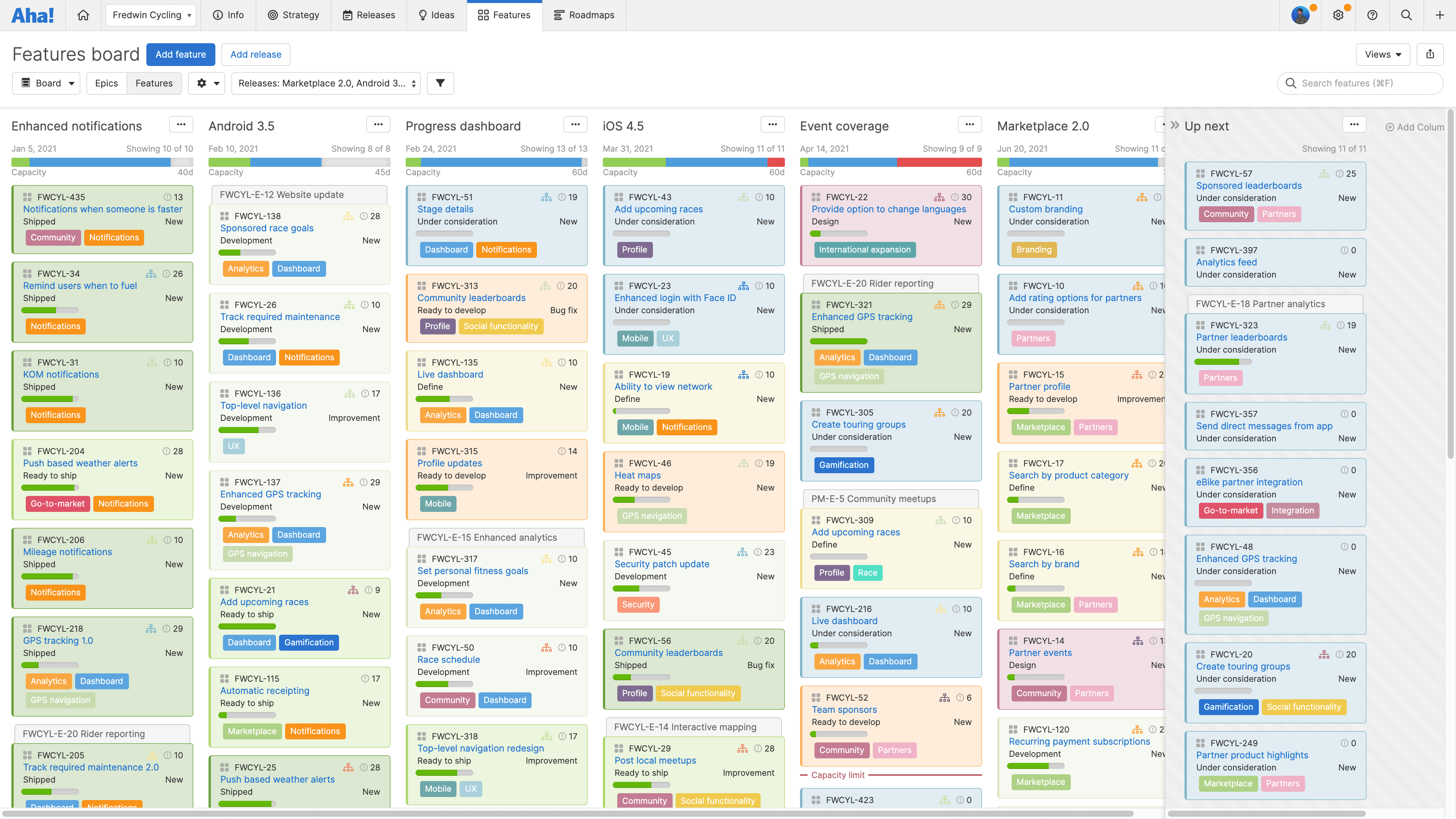The height and width of the screenshot is (819, 1456).
Task: Click the home icon in top navigation
Action: tap(83, 15)
